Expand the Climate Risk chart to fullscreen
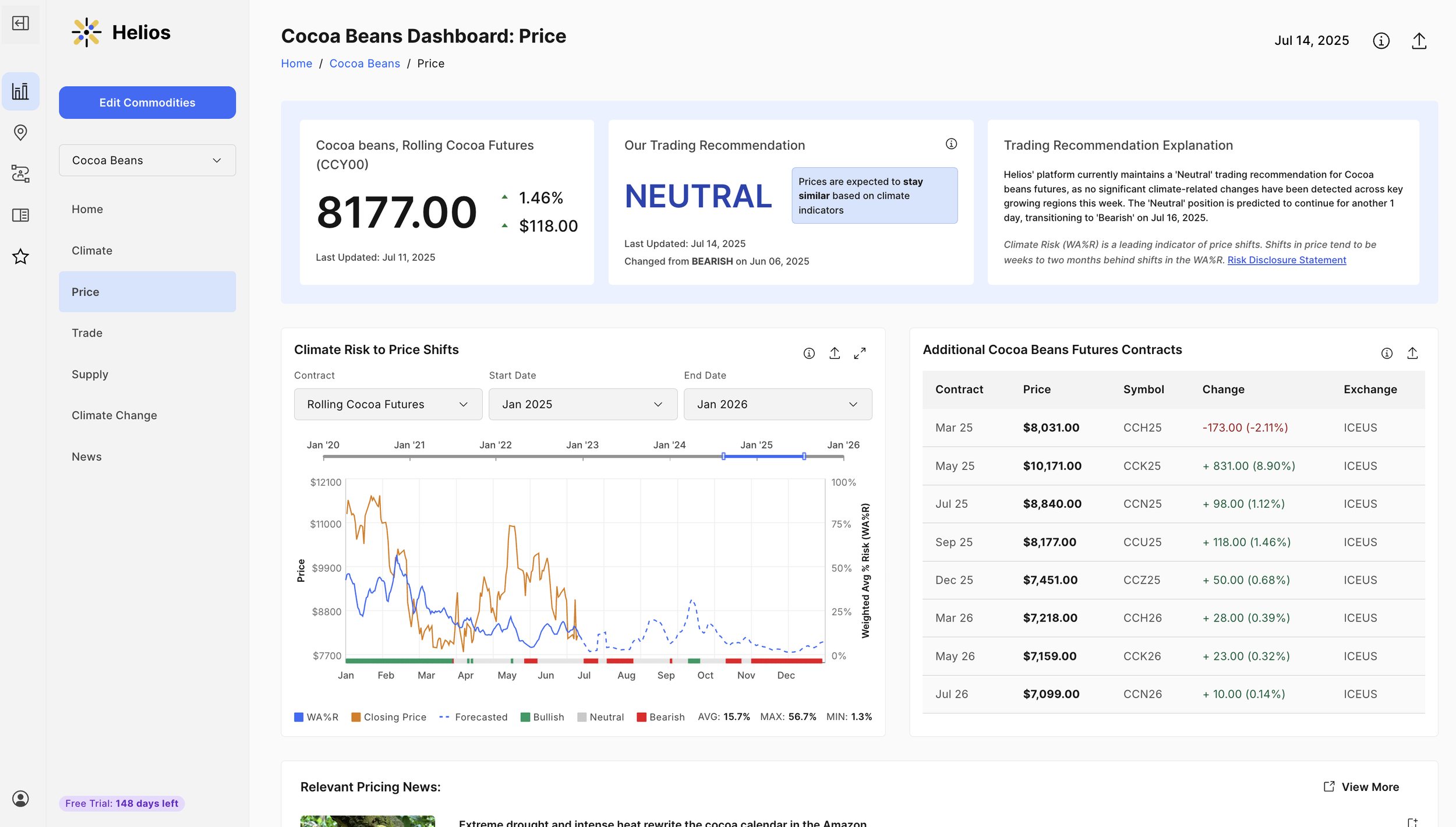 [861, 353]
